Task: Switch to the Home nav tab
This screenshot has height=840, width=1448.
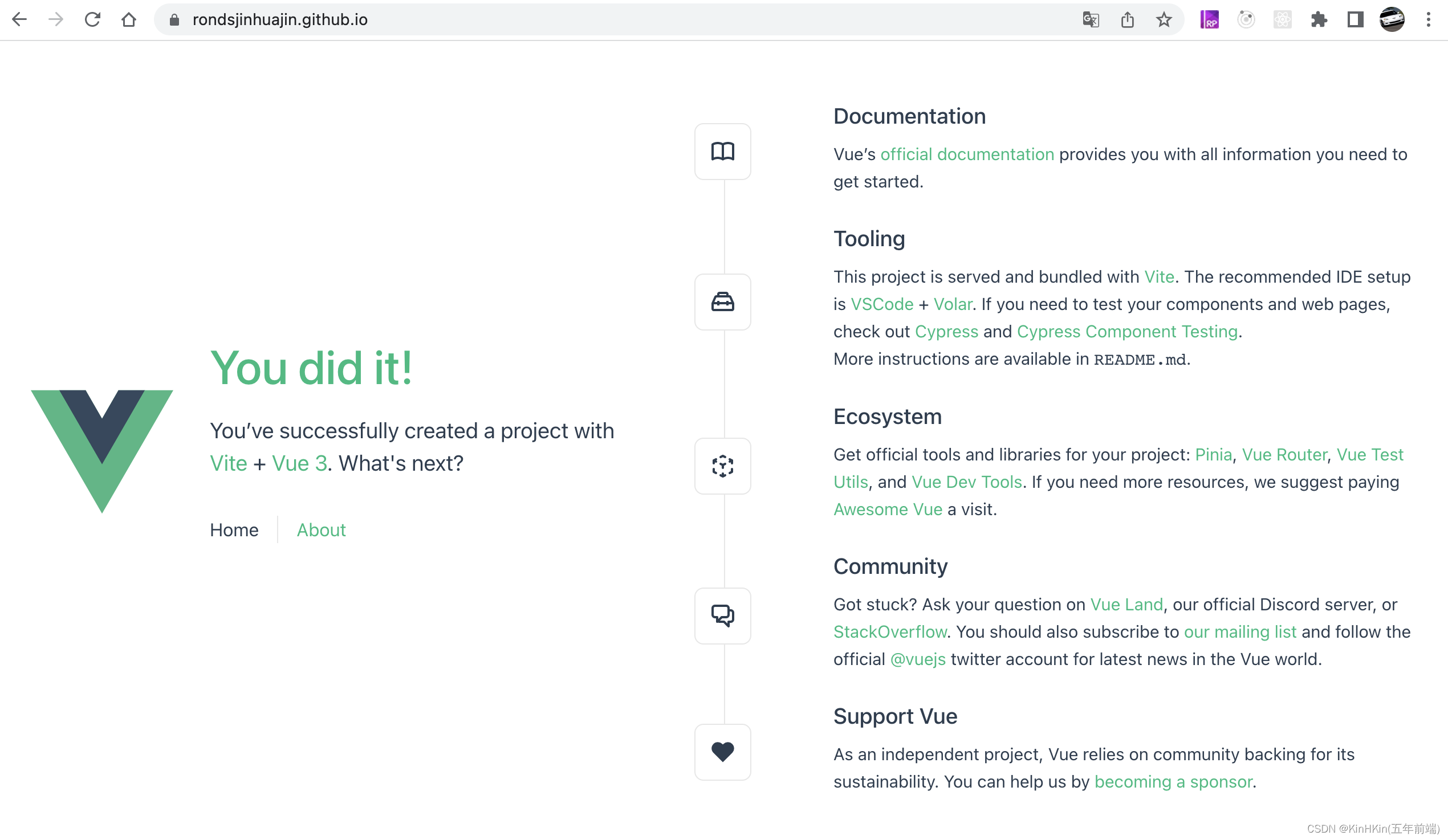Action: [234, 530]
